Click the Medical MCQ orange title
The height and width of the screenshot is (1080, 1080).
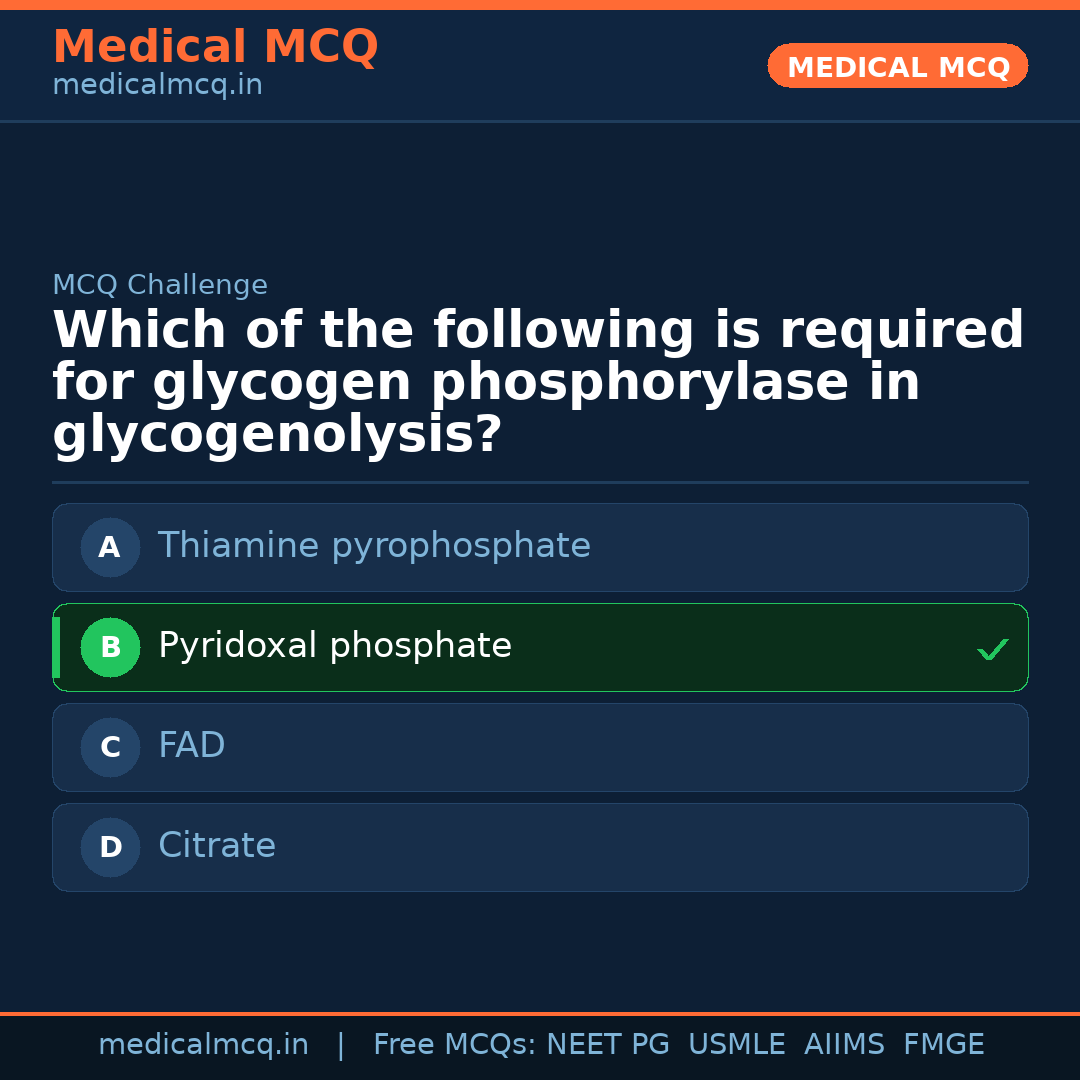[x=215, y=47]
